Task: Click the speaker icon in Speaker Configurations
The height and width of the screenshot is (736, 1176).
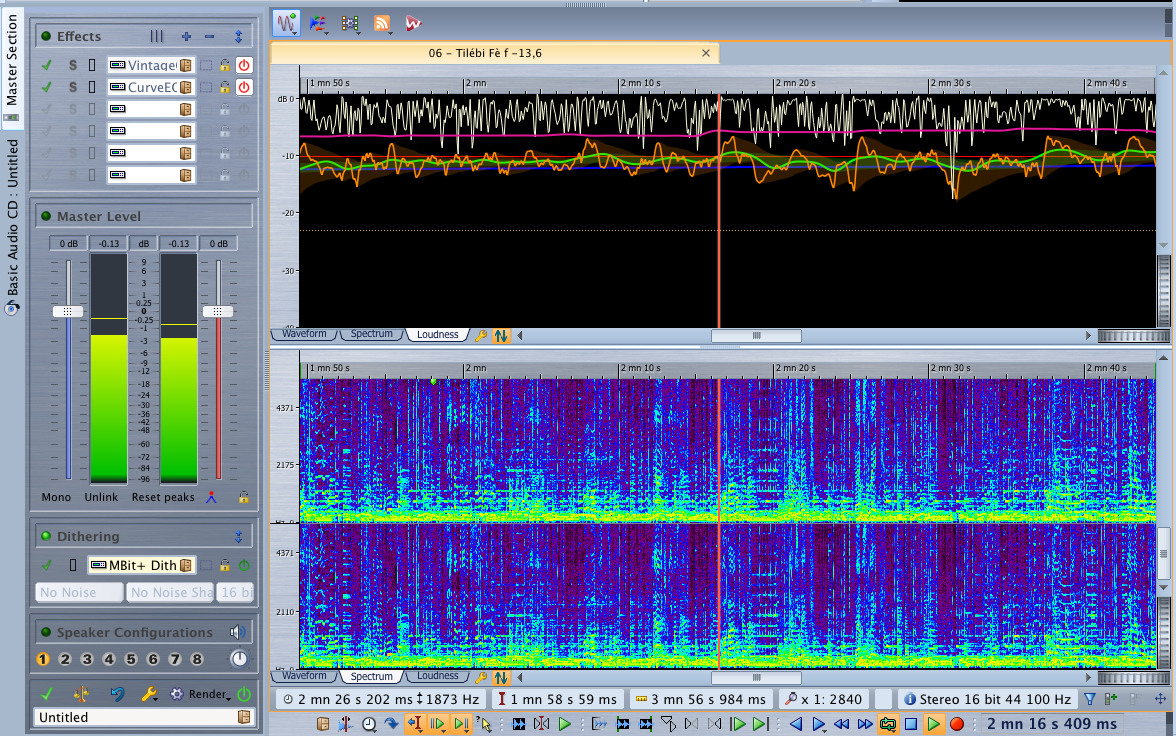Action: coord(237,632)
